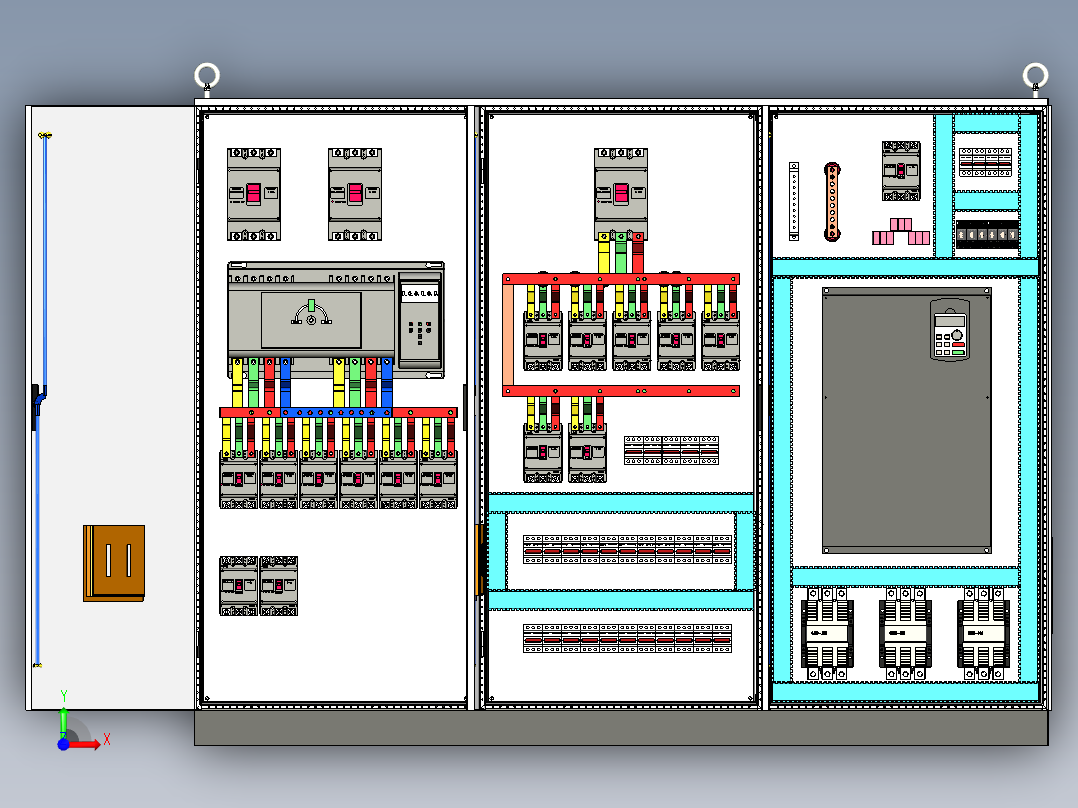
Task: Select the brown document pocket on the open door
Action: point(114,563)
